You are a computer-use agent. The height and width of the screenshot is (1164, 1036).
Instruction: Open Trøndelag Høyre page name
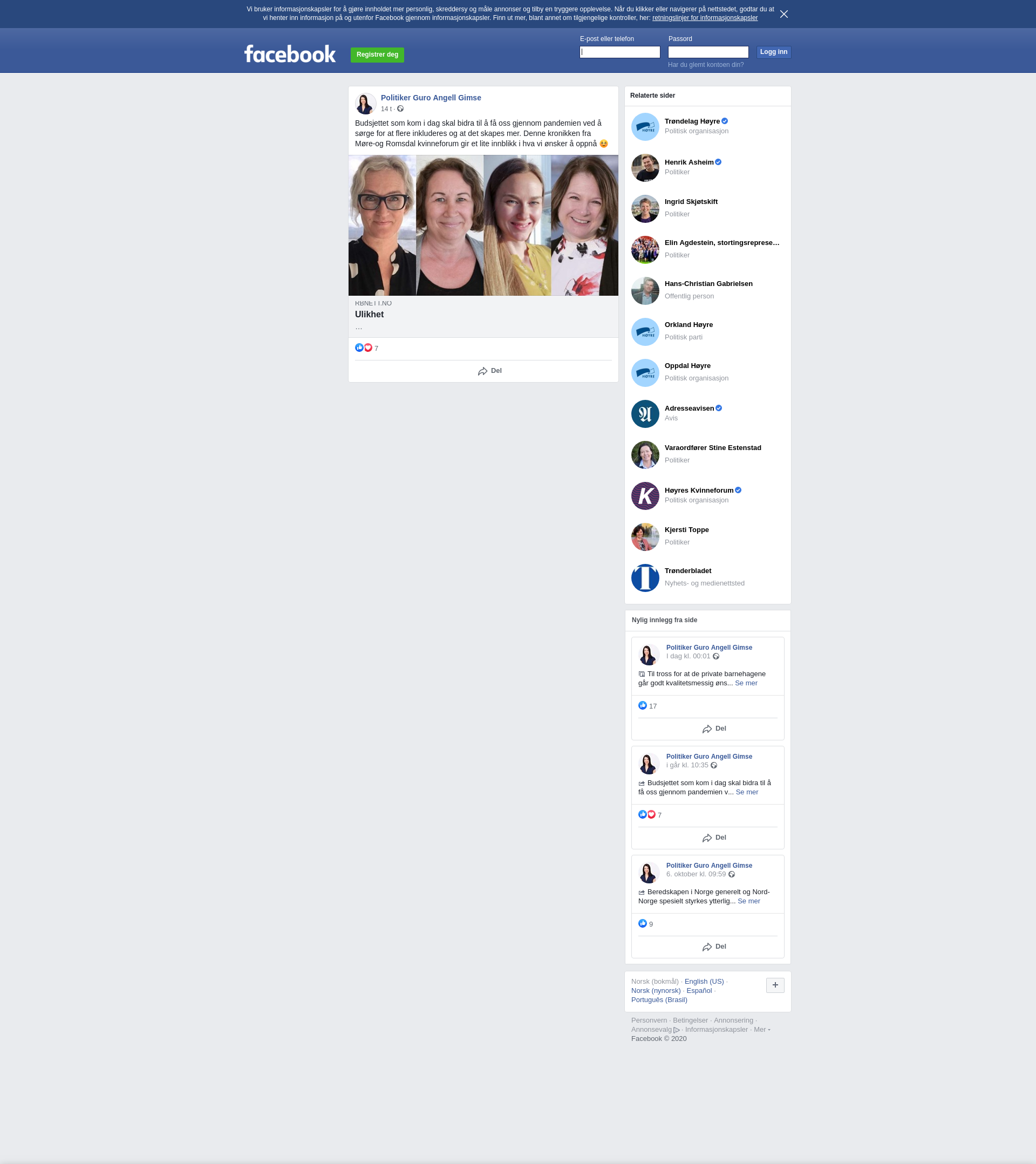pyautogui.click(x=692, y=121)
